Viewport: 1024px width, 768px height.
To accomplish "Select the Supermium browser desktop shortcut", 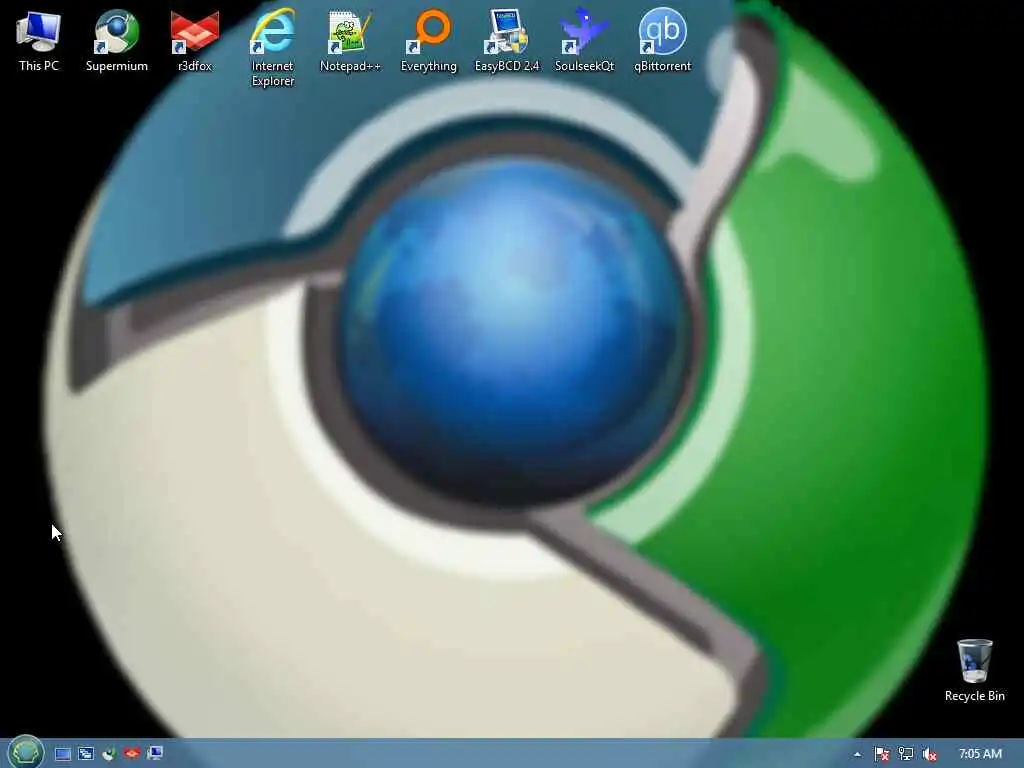I will coord(117,39).
